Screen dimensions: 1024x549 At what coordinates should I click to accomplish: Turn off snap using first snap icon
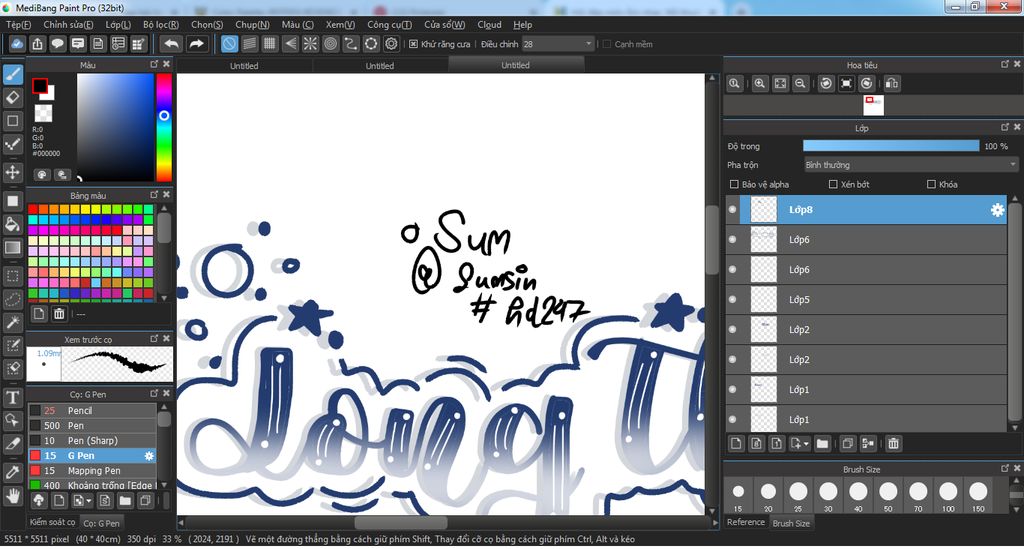point(229,44)
